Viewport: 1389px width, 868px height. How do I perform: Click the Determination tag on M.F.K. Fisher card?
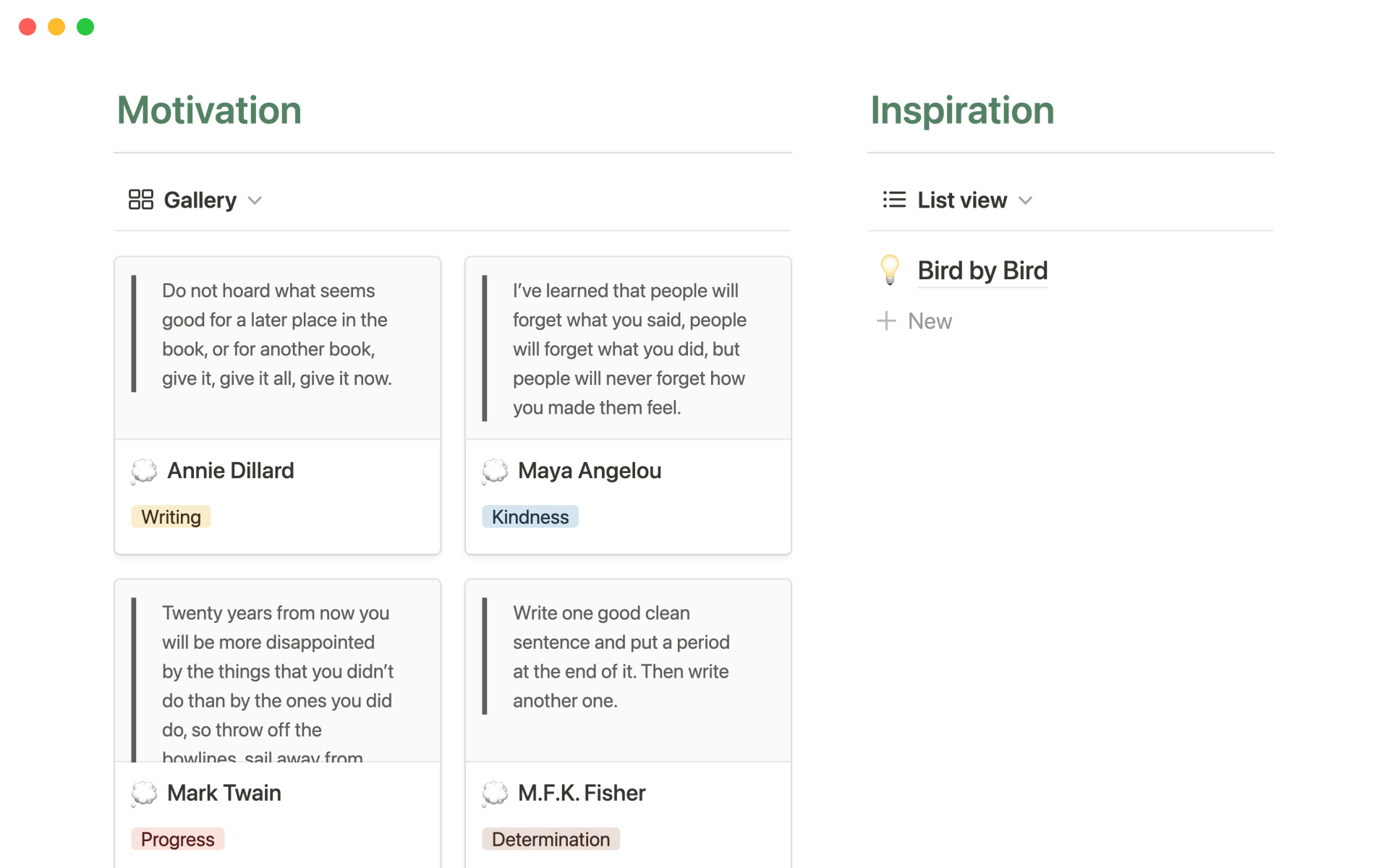[551, 839]
